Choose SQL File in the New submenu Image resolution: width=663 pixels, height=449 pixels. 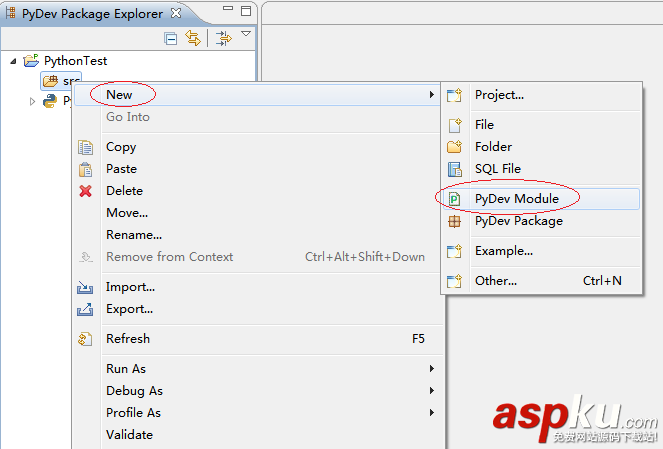tap(541, 169)
